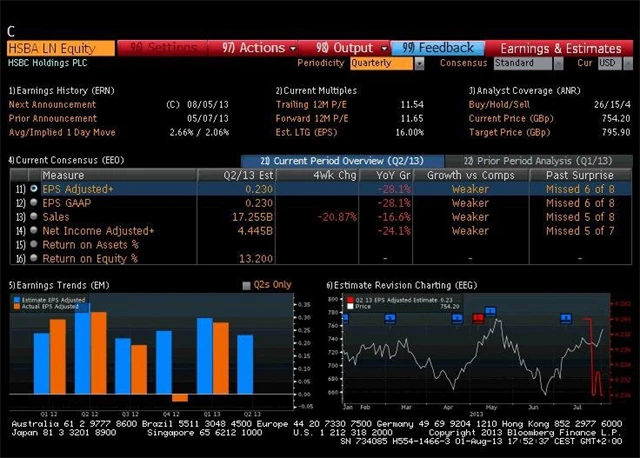This screenshot has height=458, width=640.
Task: Click the Sales 4Wk change -20.87%
Action: [x=337, y=217]
